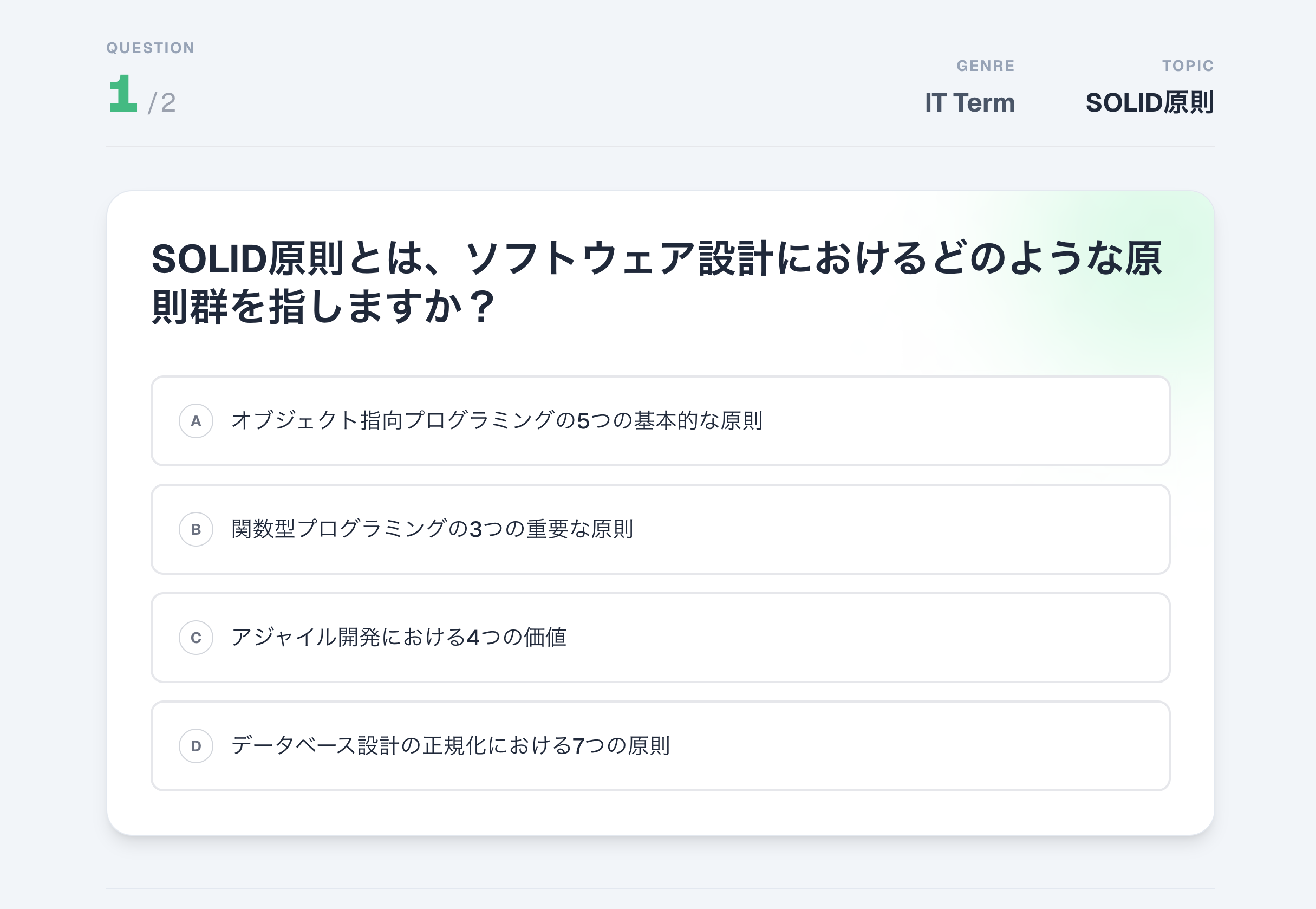Choose answer アジャイル開発における4つの価値

(x=399, y=637)
